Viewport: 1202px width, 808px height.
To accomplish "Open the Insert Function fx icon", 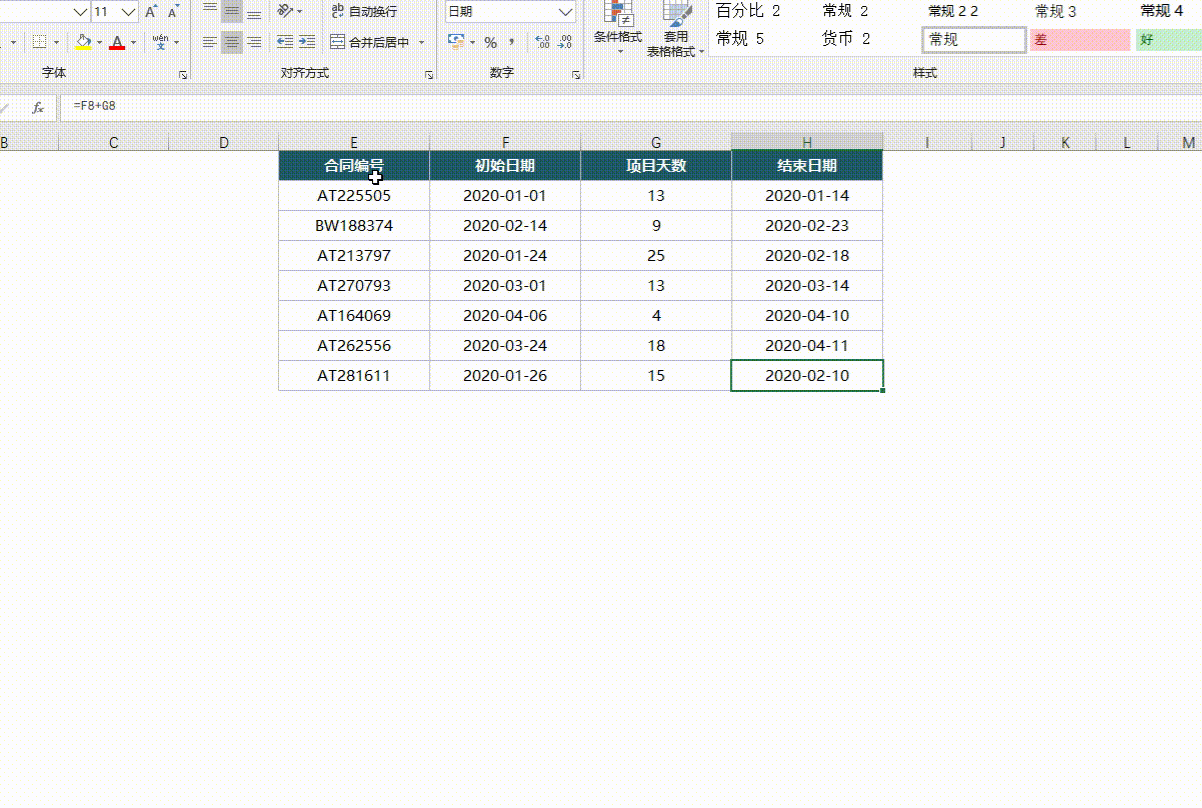I will (x=38, y=107).
